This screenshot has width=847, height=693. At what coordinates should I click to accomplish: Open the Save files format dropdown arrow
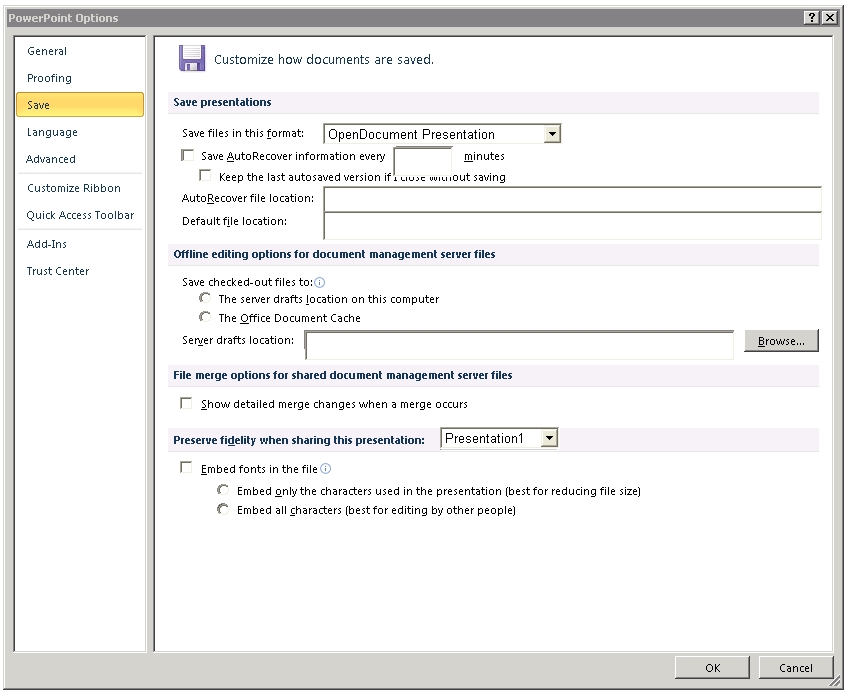coord(552,134)
